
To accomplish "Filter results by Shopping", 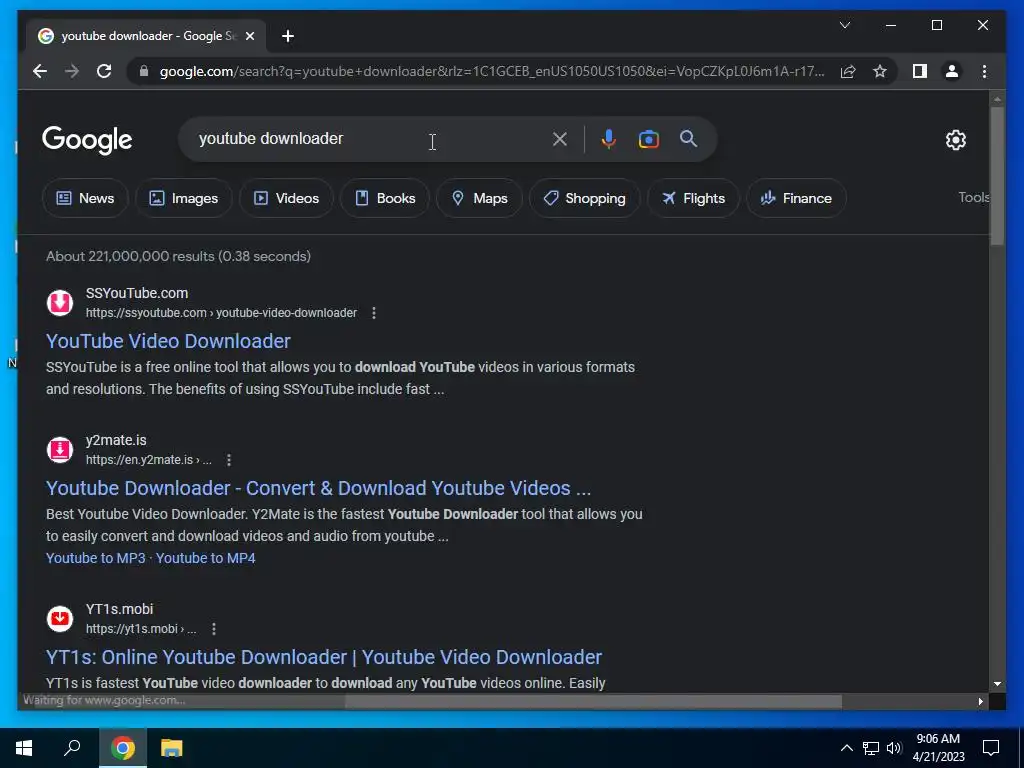I will pos(584,198).
